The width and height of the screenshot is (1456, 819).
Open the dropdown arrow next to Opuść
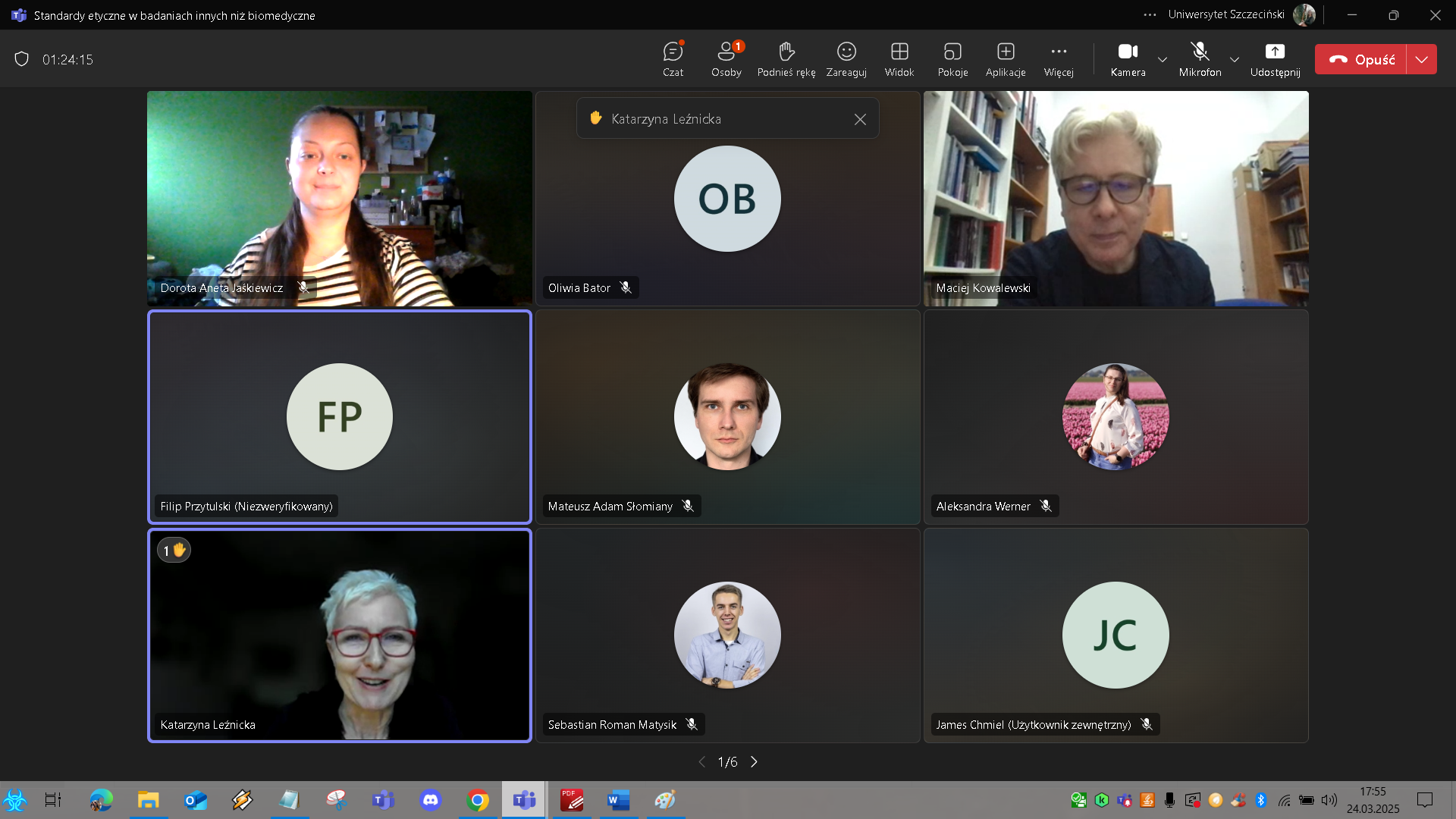(x=1422, y=59)
